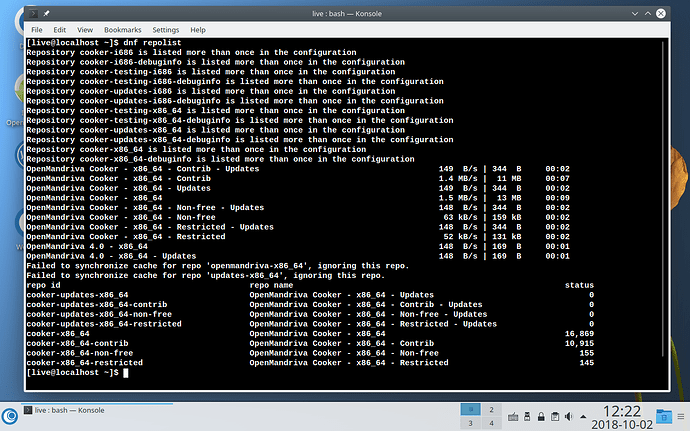Switch to virtual desktop 1 in pager
The height and width of the screenshot is (431, 690).
coord(470,409)
